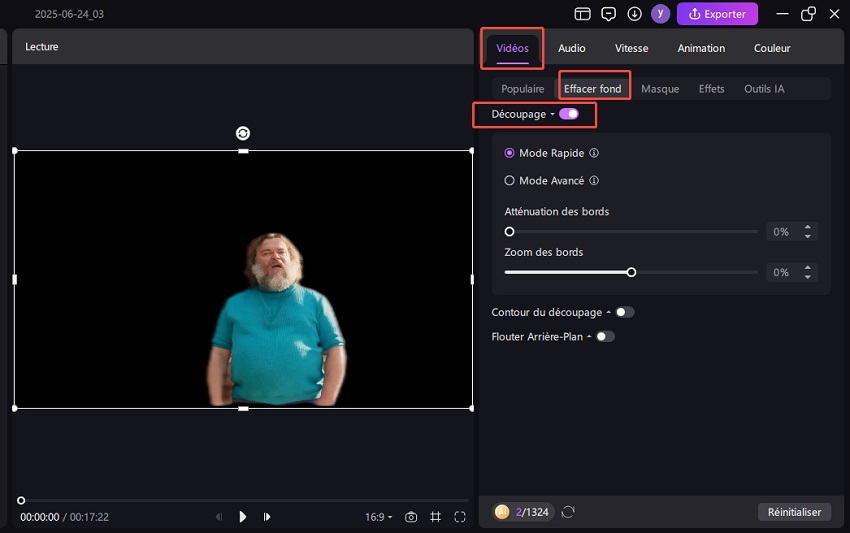850x533 pixels.
Task: Enter fullscreen preview mode
Action: pyautogui.click(x=460, y=517)
